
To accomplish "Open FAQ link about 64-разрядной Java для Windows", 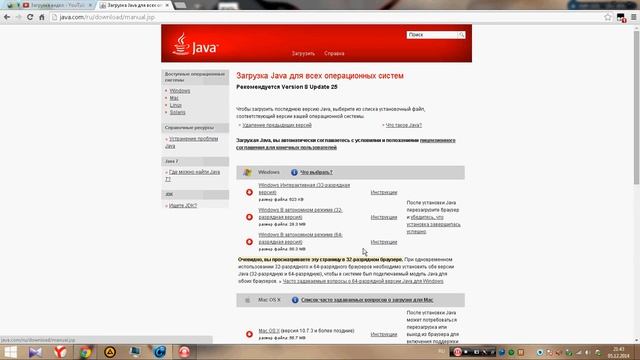I will (363, 281).
